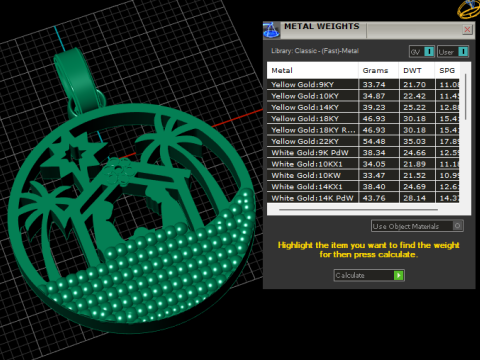Viewport: 480px width, 360px height.
Task: Select the Yellow Gold:18KY row
Action: [363, 118]
